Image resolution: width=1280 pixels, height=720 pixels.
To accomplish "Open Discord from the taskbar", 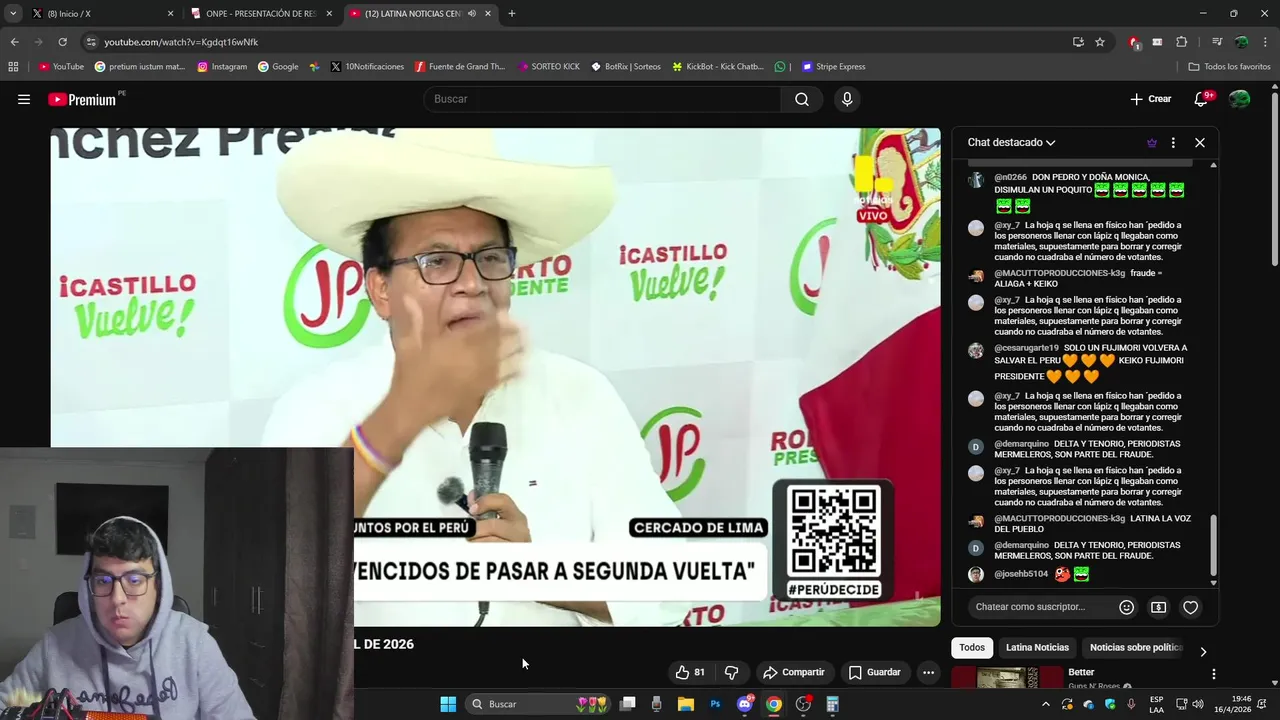I will pos(744,704).
